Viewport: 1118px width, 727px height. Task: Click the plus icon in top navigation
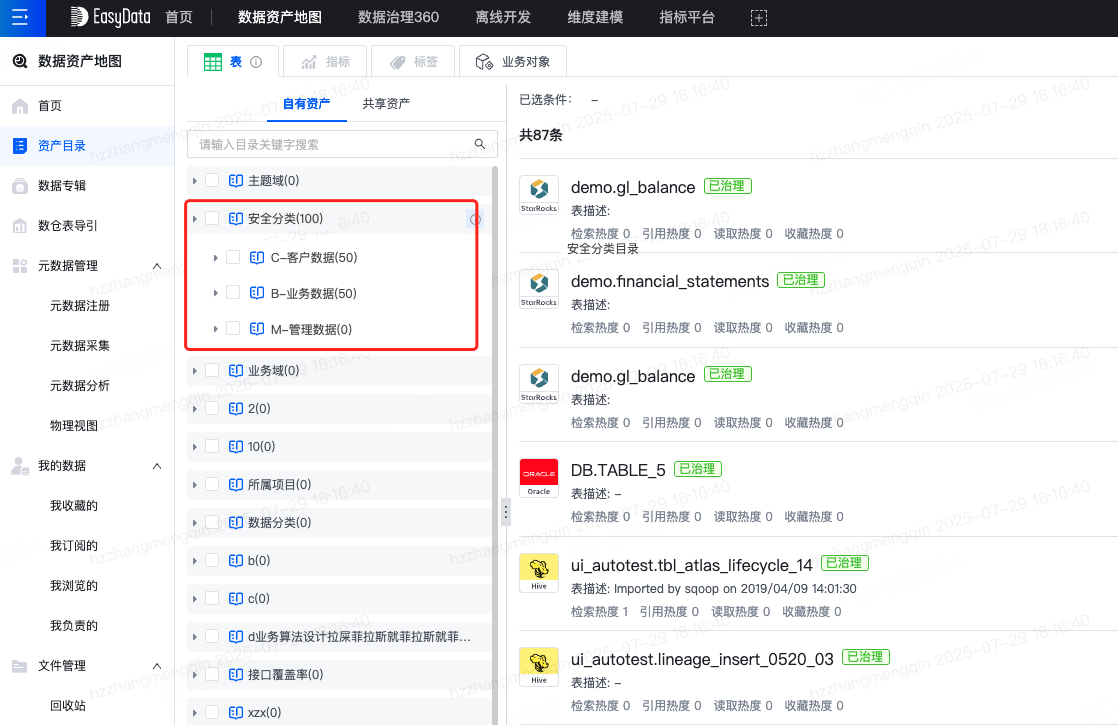[x=759, y=18]
